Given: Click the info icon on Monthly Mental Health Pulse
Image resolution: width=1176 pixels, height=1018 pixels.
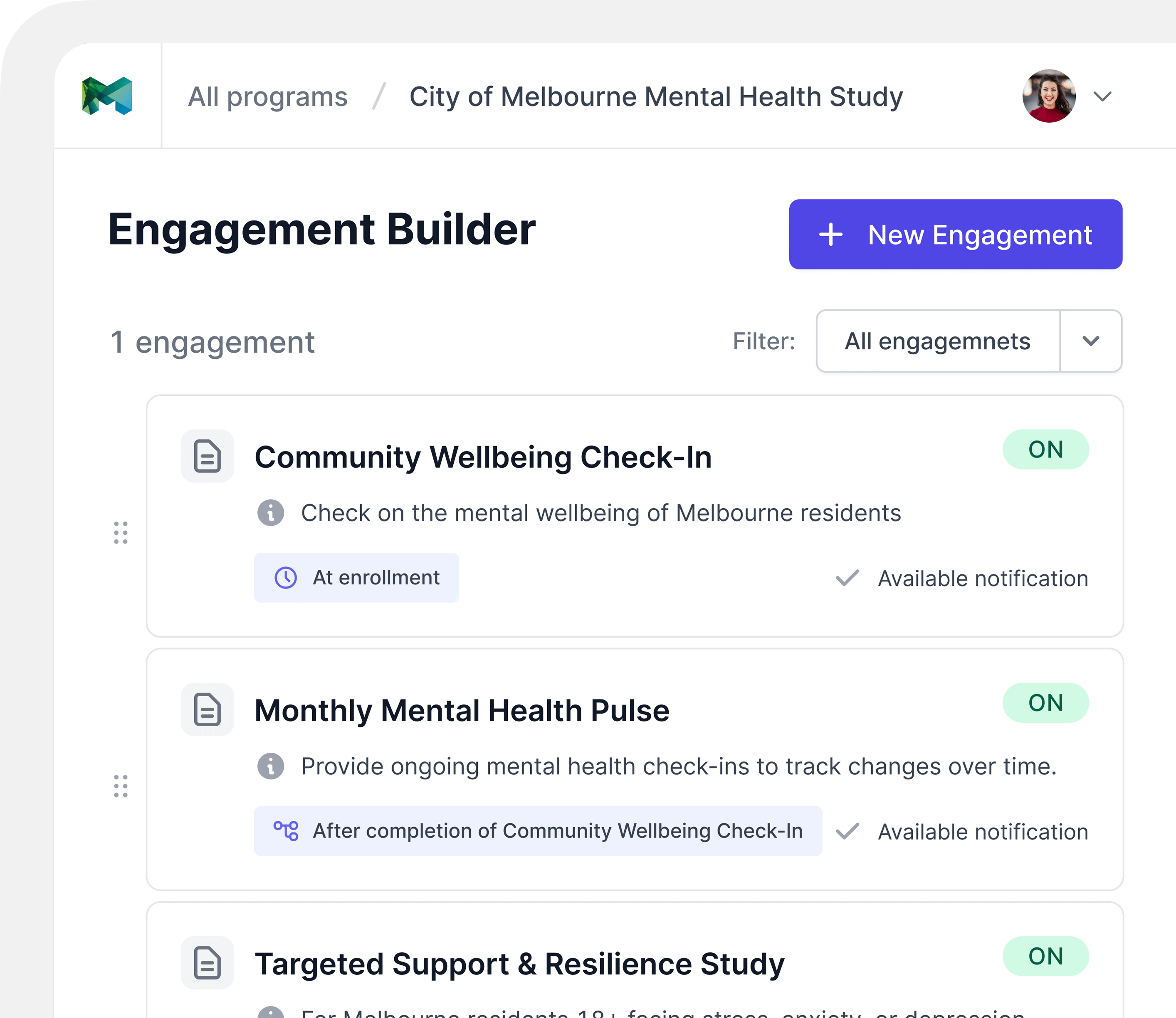Looking at the screenshot, I should (x=272, y=766).
